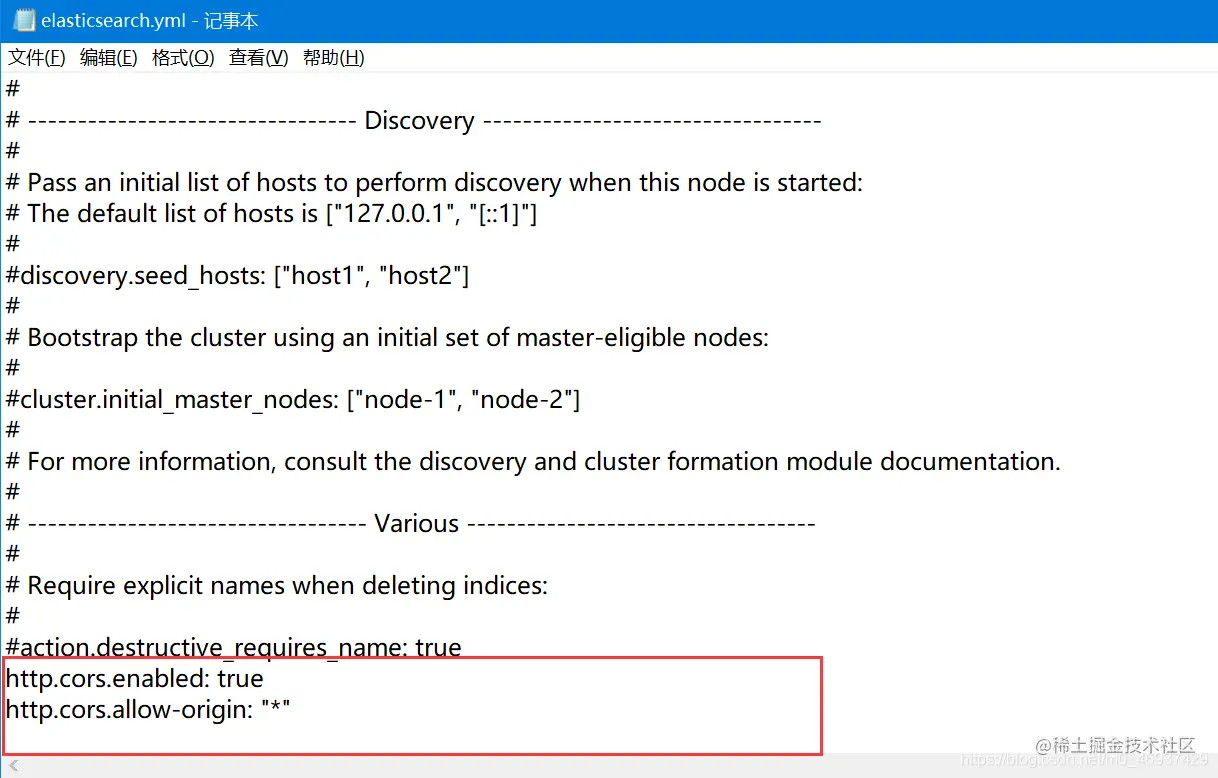The height and width of the screenshot is (778, 1218).
Task: Click the 'Bootstrap the cluster' comment line
Action: [387, 338]
